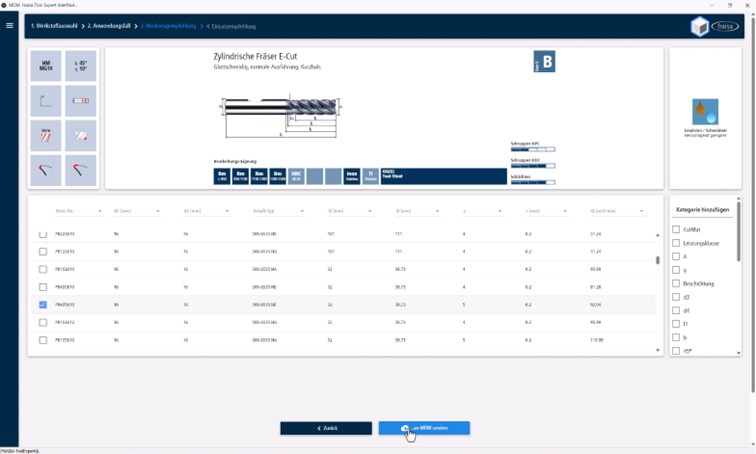Click the first red cutting-edge curve tile

(x=46, y=170)
